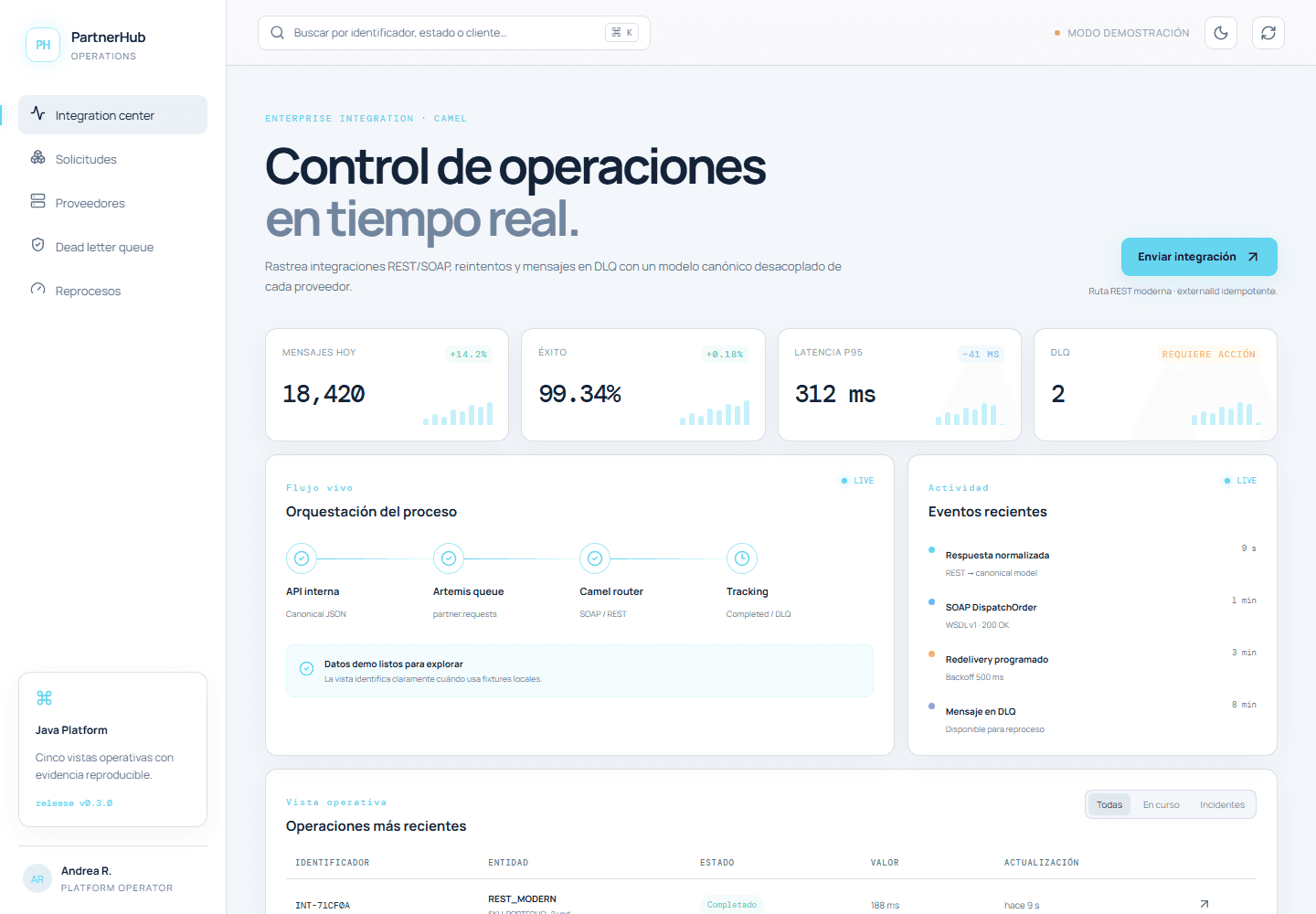Click the Valor column header
This screenshot has height=914, width=1316.
point(885,863)
